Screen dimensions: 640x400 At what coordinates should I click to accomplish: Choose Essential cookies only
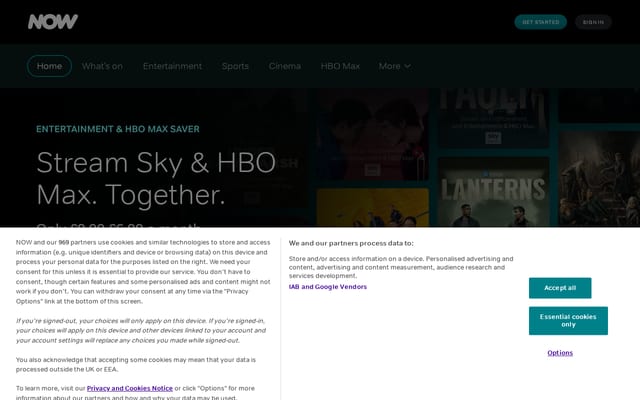568,321
